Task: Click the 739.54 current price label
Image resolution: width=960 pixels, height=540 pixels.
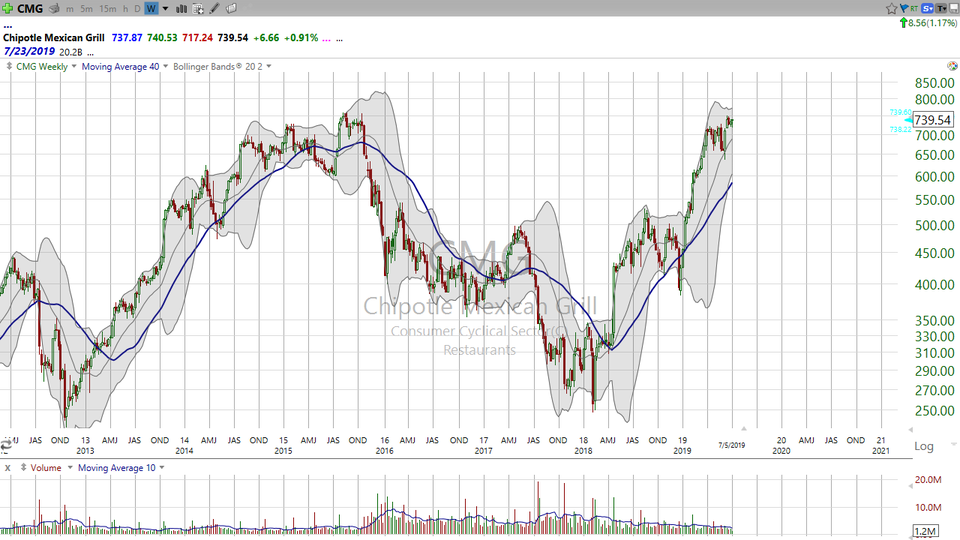Action: [932, 120]
